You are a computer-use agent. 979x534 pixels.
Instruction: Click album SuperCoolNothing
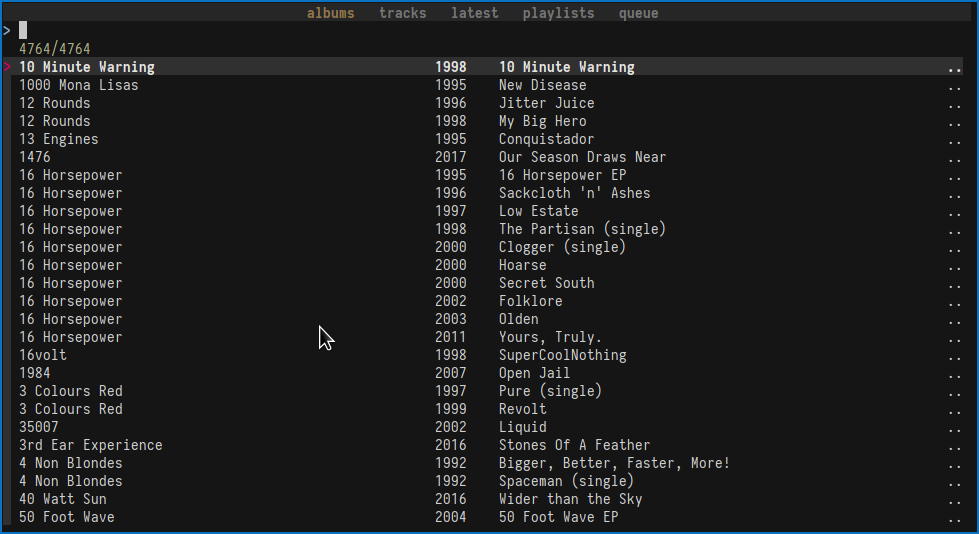(563, 355)
